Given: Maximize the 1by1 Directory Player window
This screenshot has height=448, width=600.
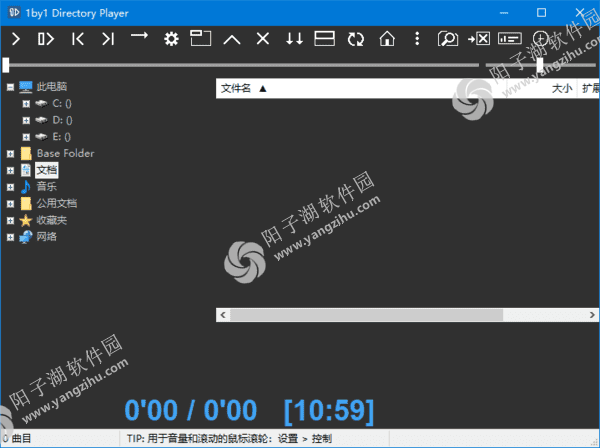Looking at the screenshot, I should pyautogui.click(x=541, y=13).
